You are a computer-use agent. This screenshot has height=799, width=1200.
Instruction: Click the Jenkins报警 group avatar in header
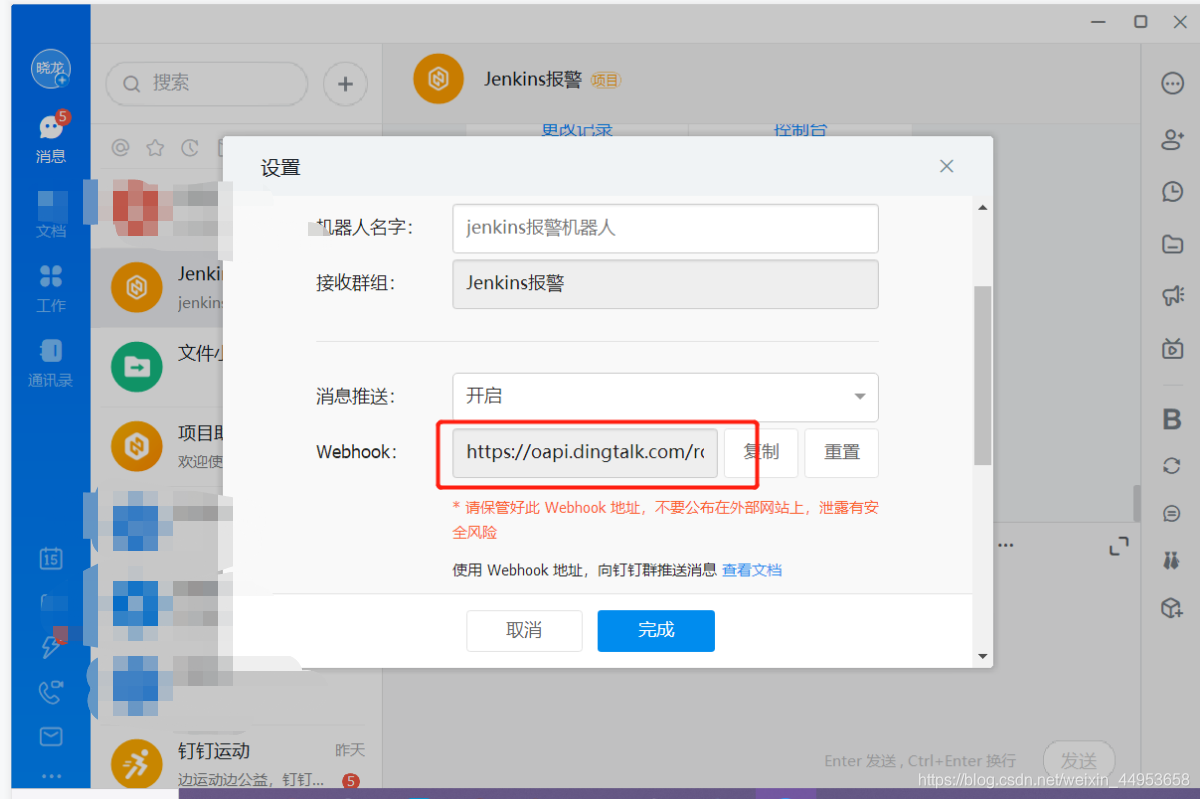pos(438,79)
